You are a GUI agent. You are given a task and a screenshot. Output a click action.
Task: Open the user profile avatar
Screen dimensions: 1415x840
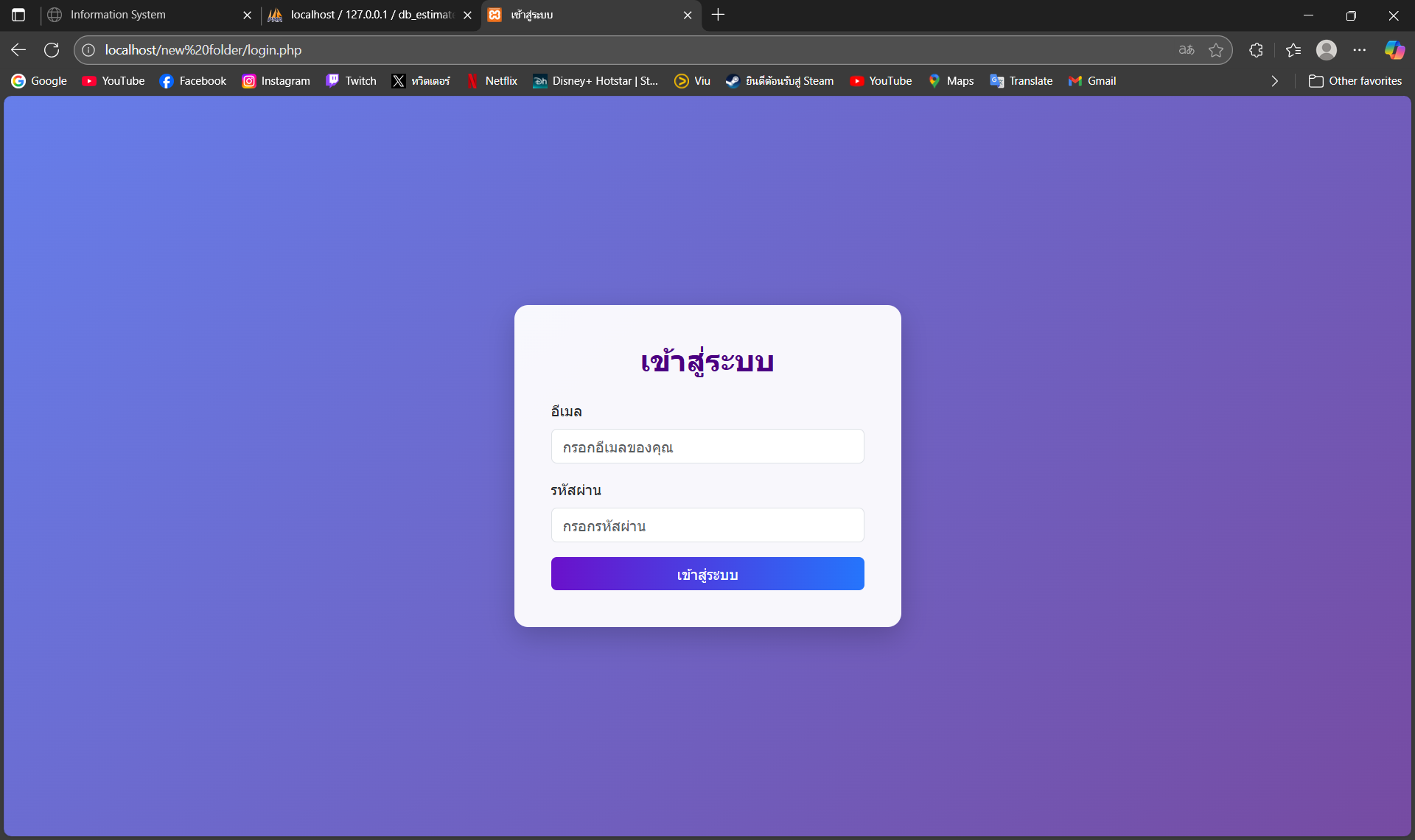[1326, 50]
